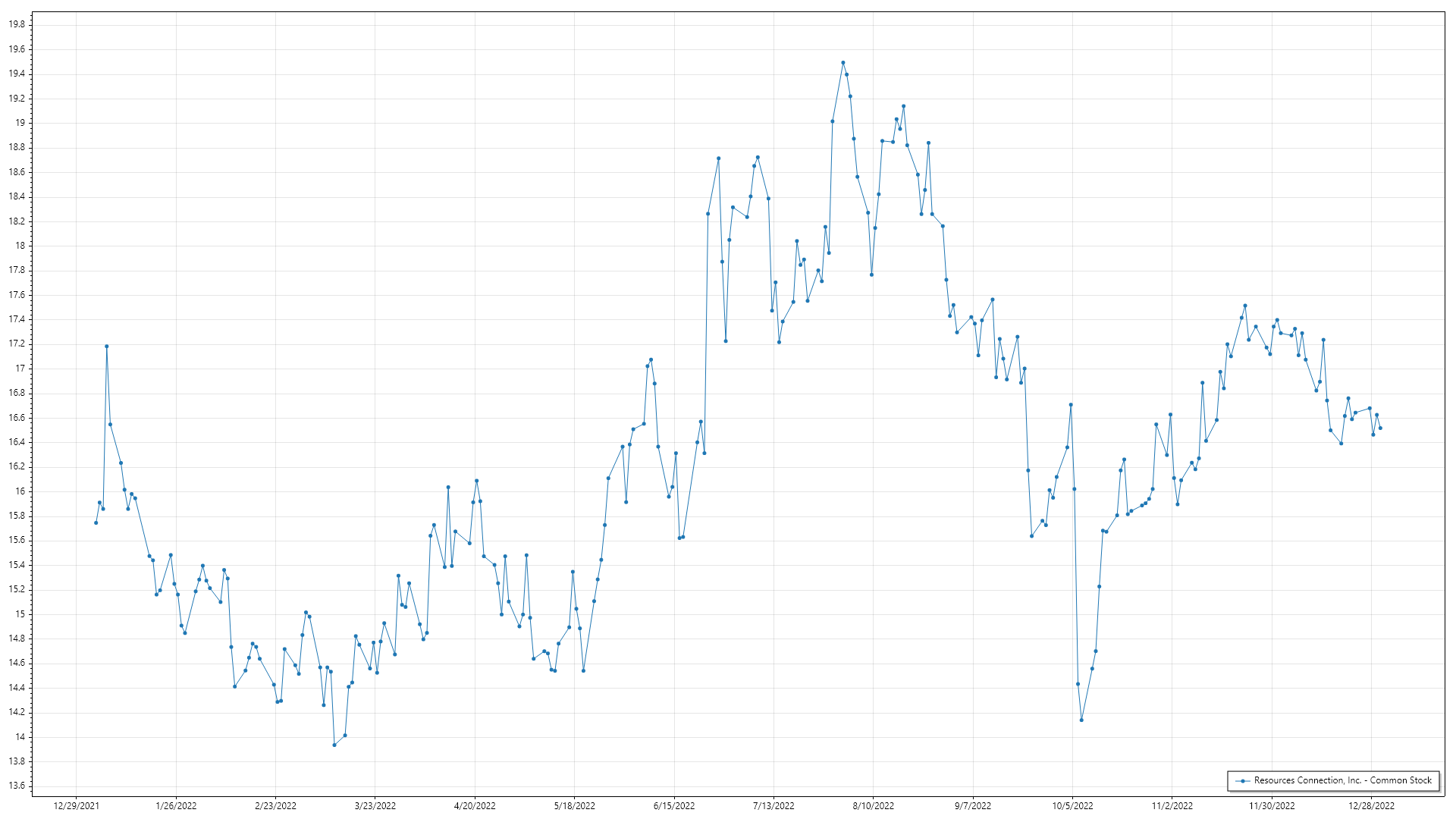The width and height of the screenshot is (1456, 819).
Task: Click the January spike point at 17.2
Action: click(x=106, y=347)
